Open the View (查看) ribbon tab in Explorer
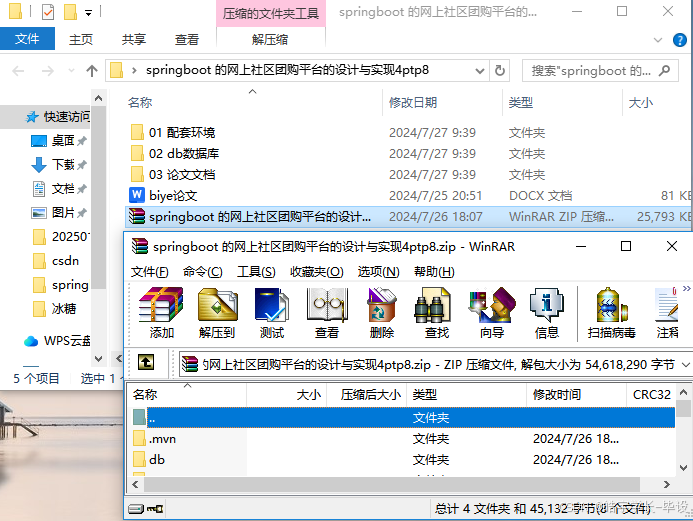 click(x=187, y=40)
